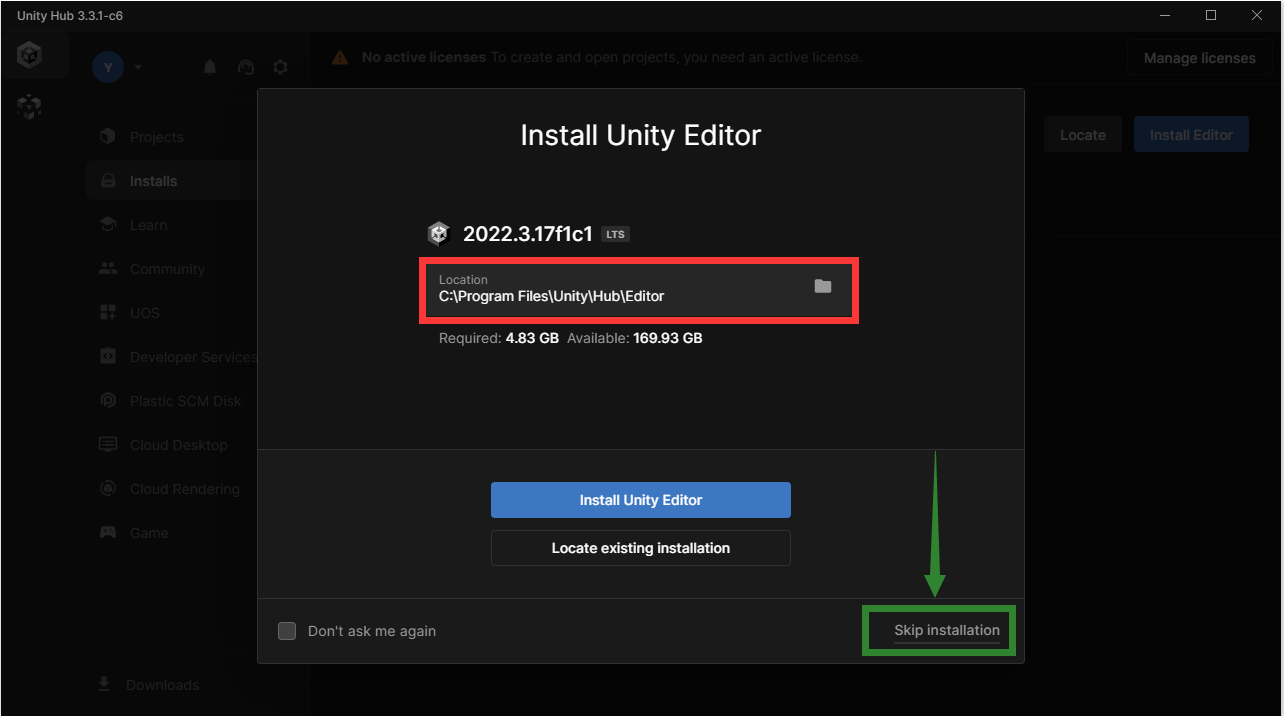Click the Plastic SCM Disk icon
The height and width of the screenshot is (716, 1284).
pyautogui.click(x=108, y=401)
